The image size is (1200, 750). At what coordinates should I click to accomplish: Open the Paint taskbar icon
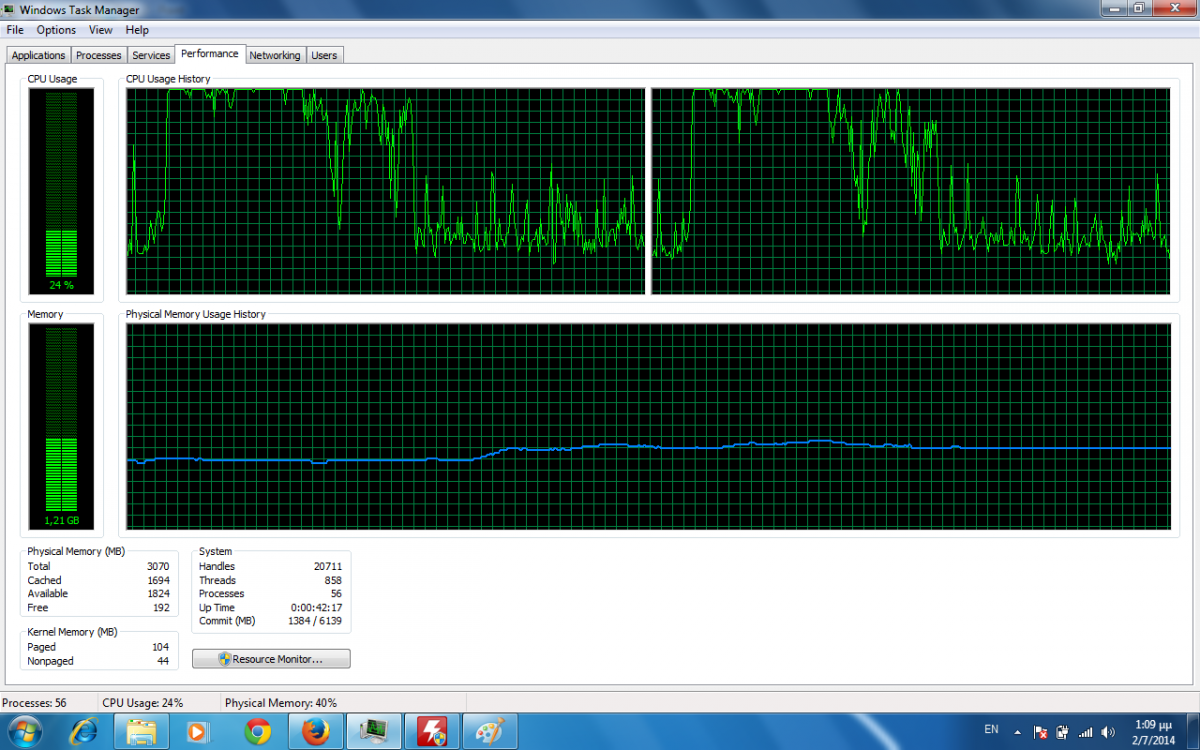tap(491, 731)
